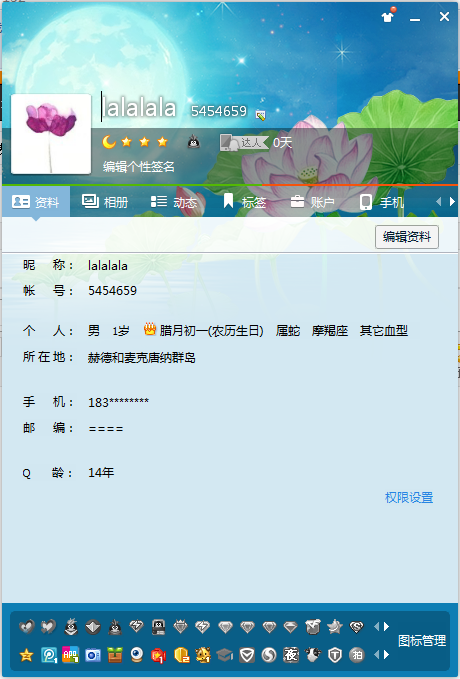Image resolution: width=460 pixels, height=679 pixels.
Task: Open the 手机 mobile tab
Action: click(382, 202)
